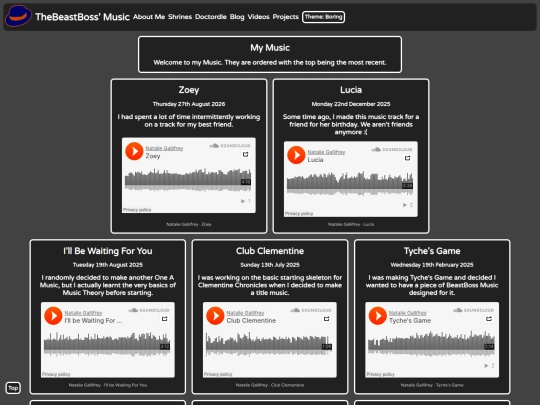The image size is (540, 405).
Task: Click the Top button
Action: pos(13,388)
